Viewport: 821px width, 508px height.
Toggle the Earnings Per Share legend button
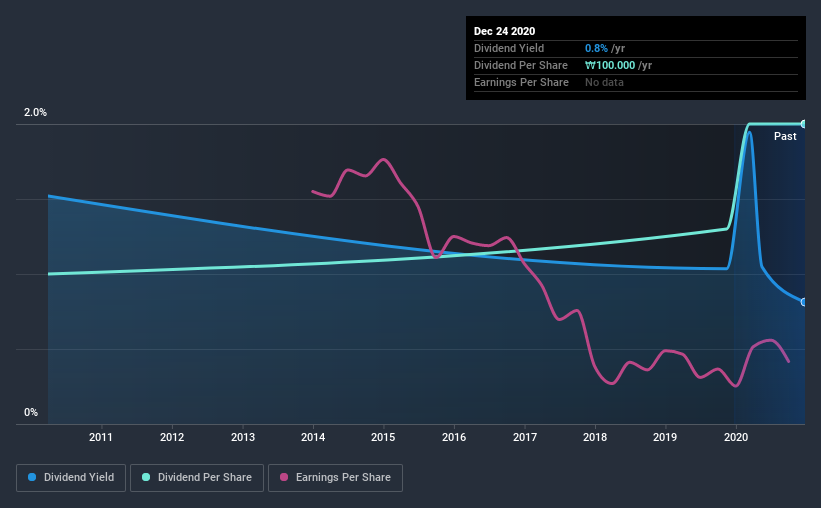[335, 478]
